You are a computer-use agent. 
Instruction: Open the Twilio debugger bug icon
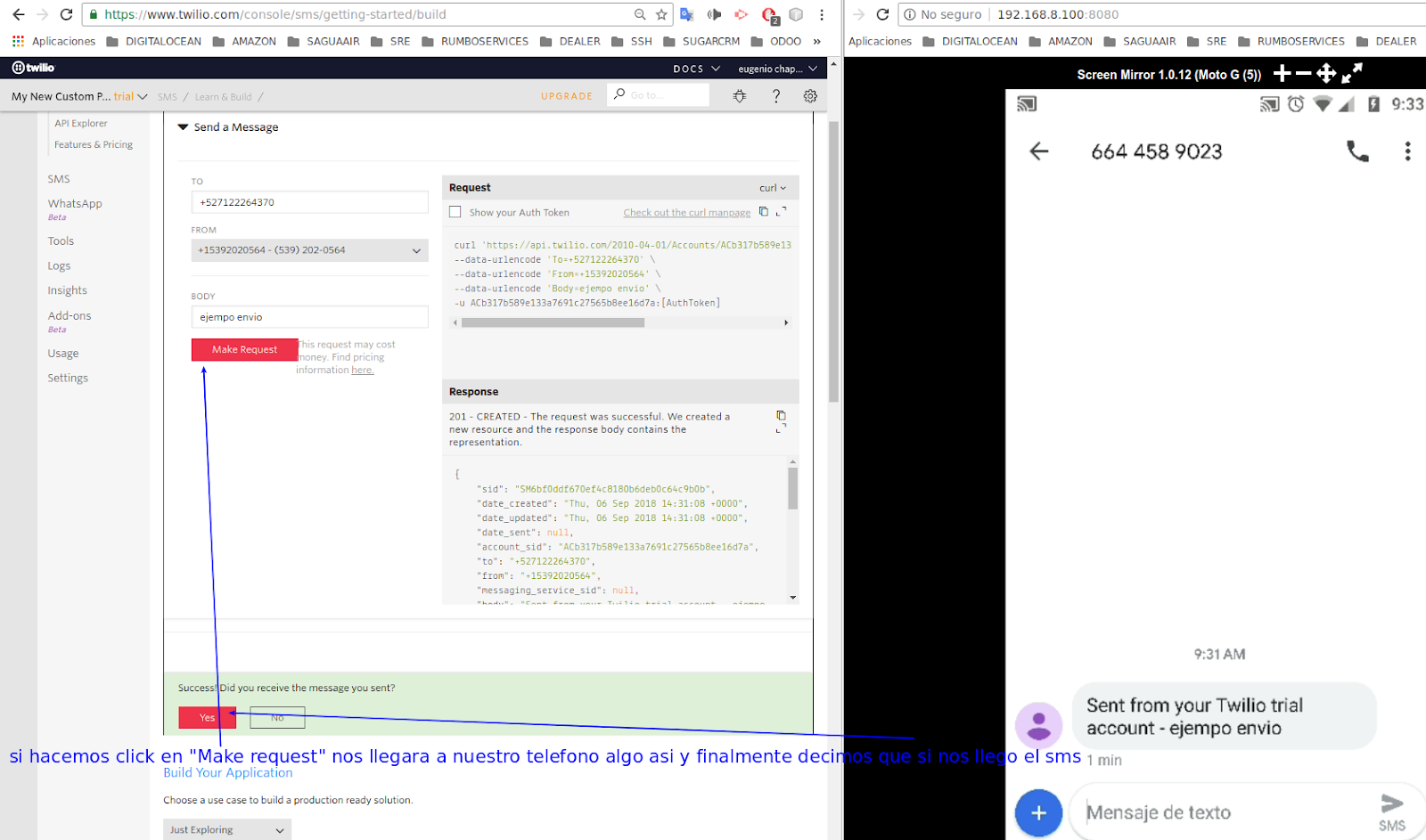pyautogui.click(x=740, y=96)
